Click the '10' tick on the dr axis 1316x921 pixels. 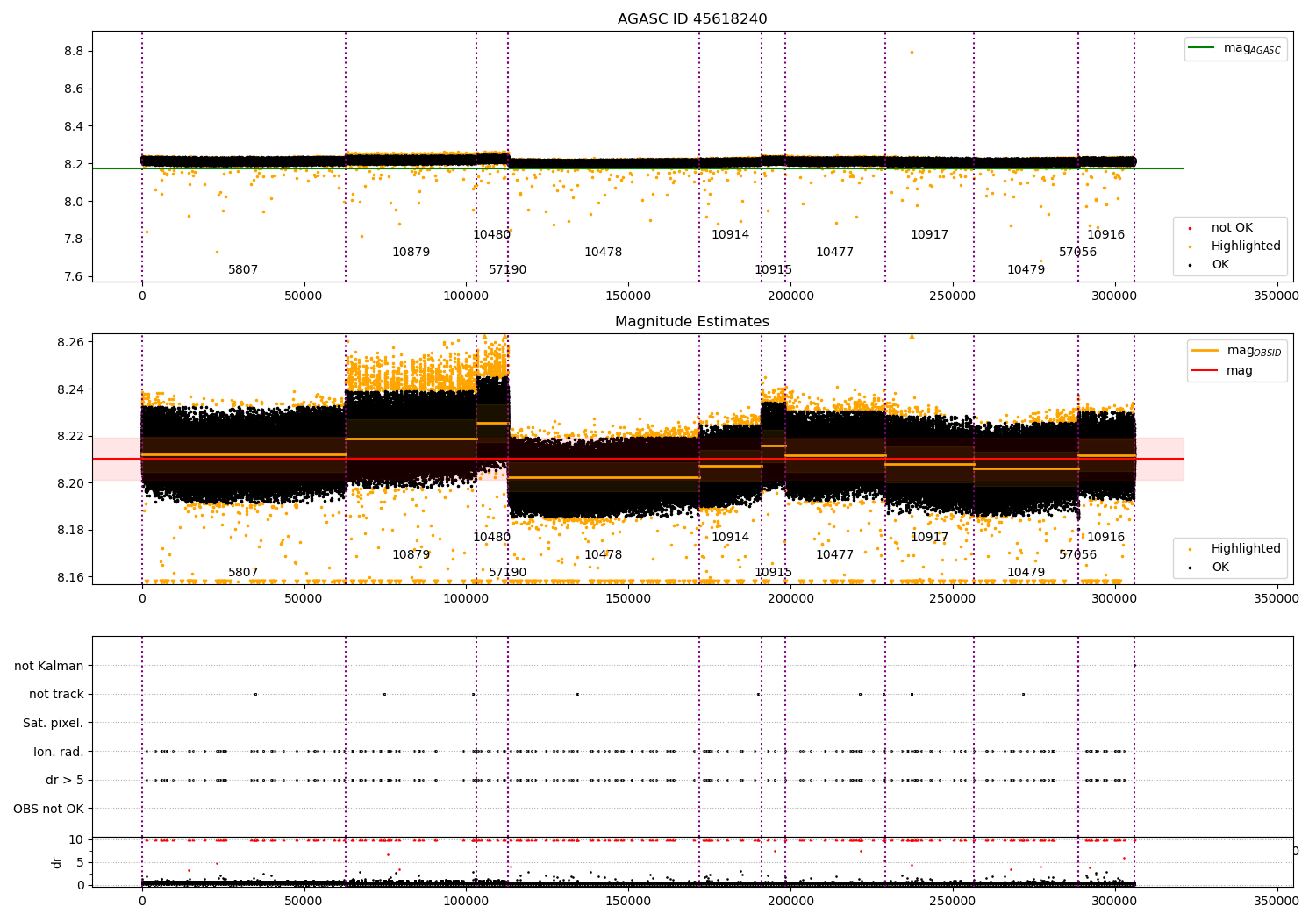click(77, 840)
